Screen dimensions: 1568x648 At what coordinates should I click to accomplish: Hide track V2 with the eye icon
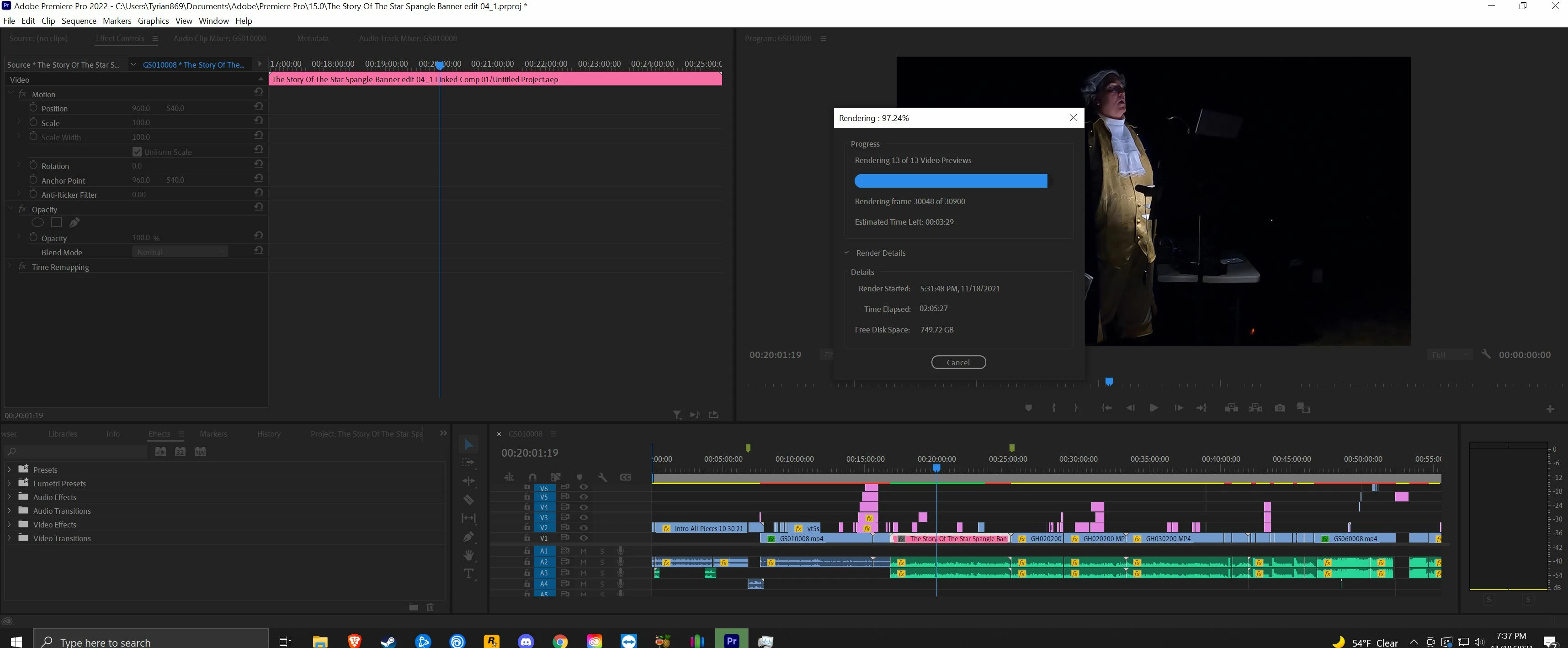(583, 527)
